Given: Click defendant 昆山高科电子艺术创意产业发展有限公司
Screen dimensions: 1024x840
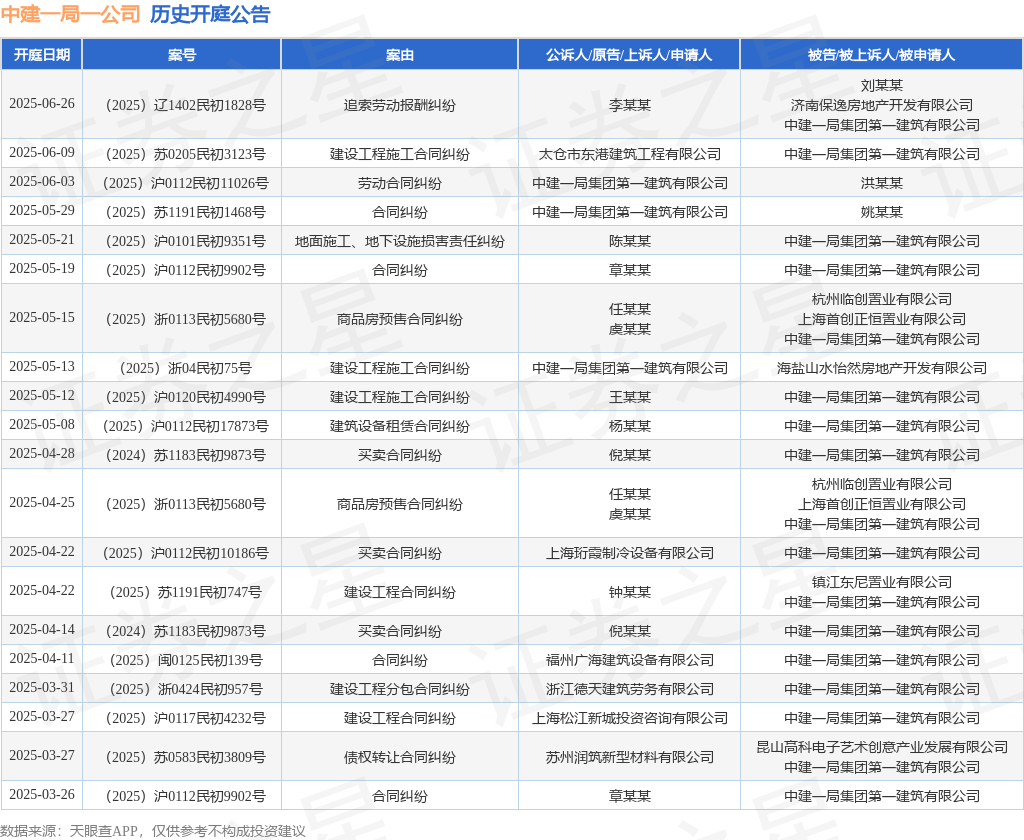Looking at the screenshot, I should coord(882,747).
